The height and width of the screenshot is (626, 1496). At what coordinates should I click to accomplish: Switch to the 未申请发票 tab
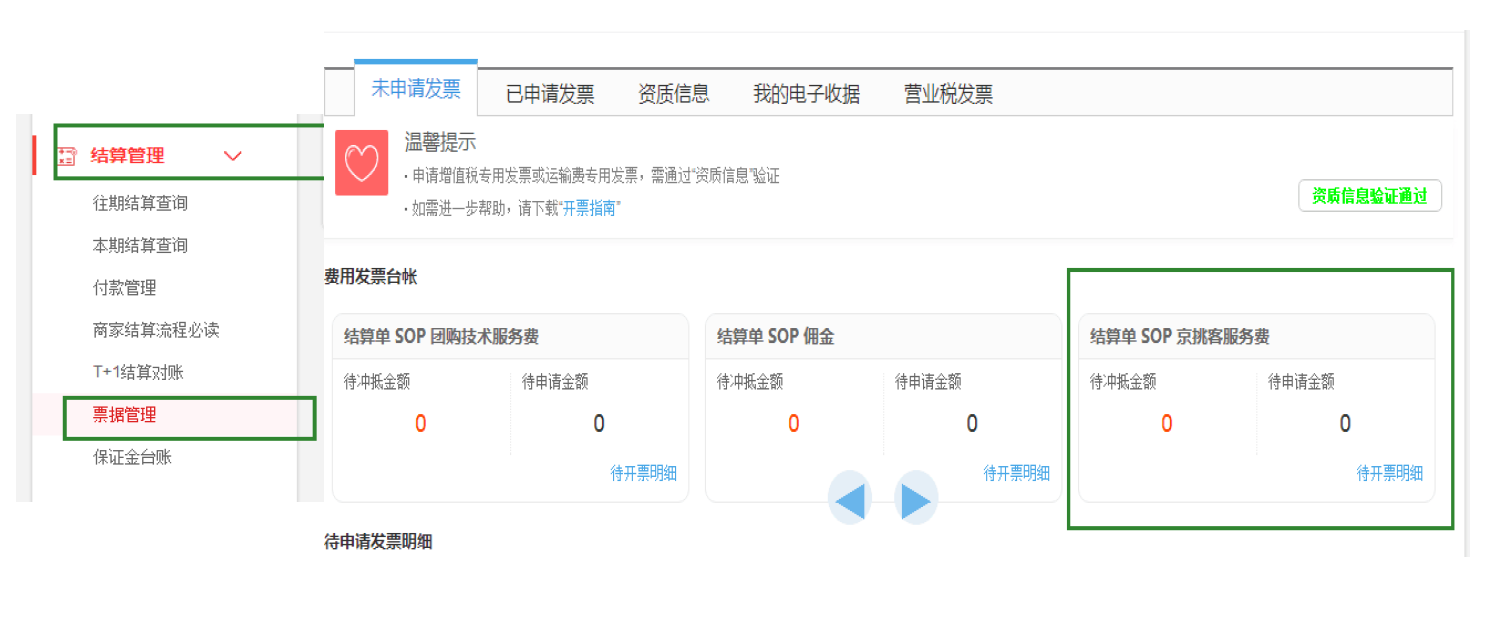(416, 89)
